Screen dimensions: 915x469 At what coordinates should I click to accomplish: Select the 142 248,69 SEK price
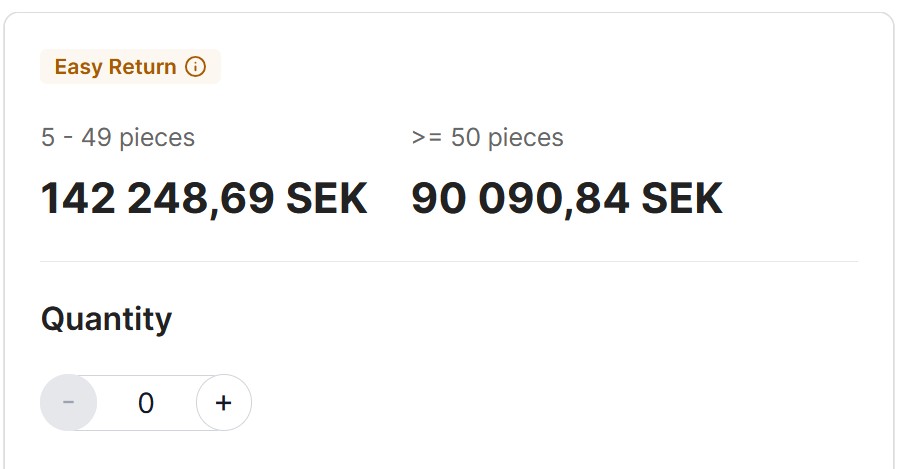(204, 199)
